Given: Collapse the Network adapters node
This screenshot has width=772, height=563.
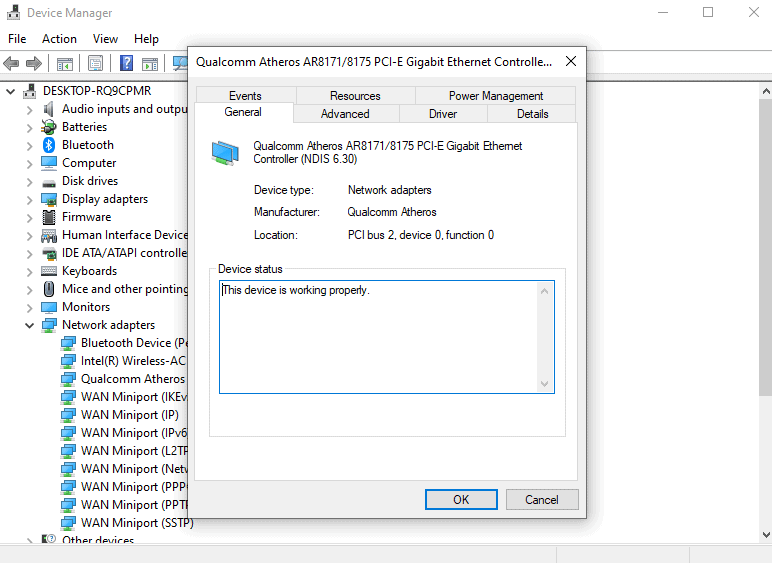Looking at the screenshot, I should (x=30, y=325).
